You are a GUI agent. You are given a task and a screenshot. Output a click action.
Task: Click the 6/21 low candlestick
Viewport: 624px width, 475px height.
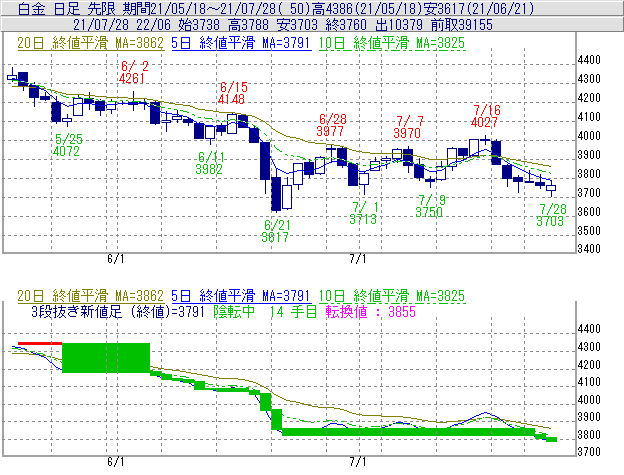click(276, 194)
